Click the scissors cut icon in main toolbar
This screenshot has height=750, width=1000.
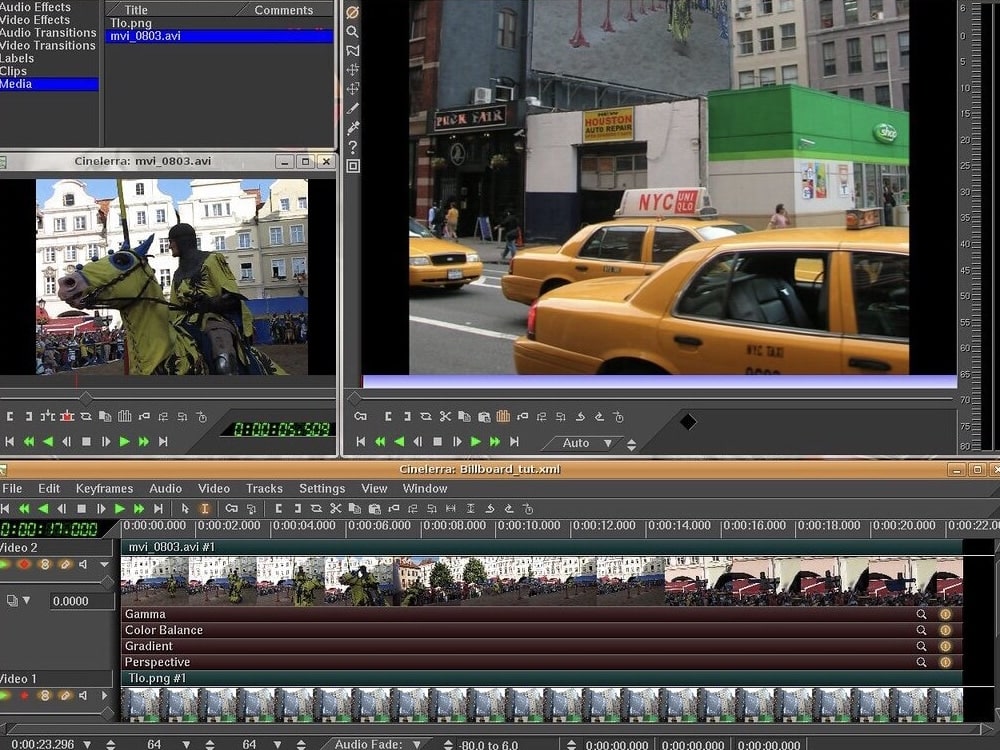(x=335, y=508)
